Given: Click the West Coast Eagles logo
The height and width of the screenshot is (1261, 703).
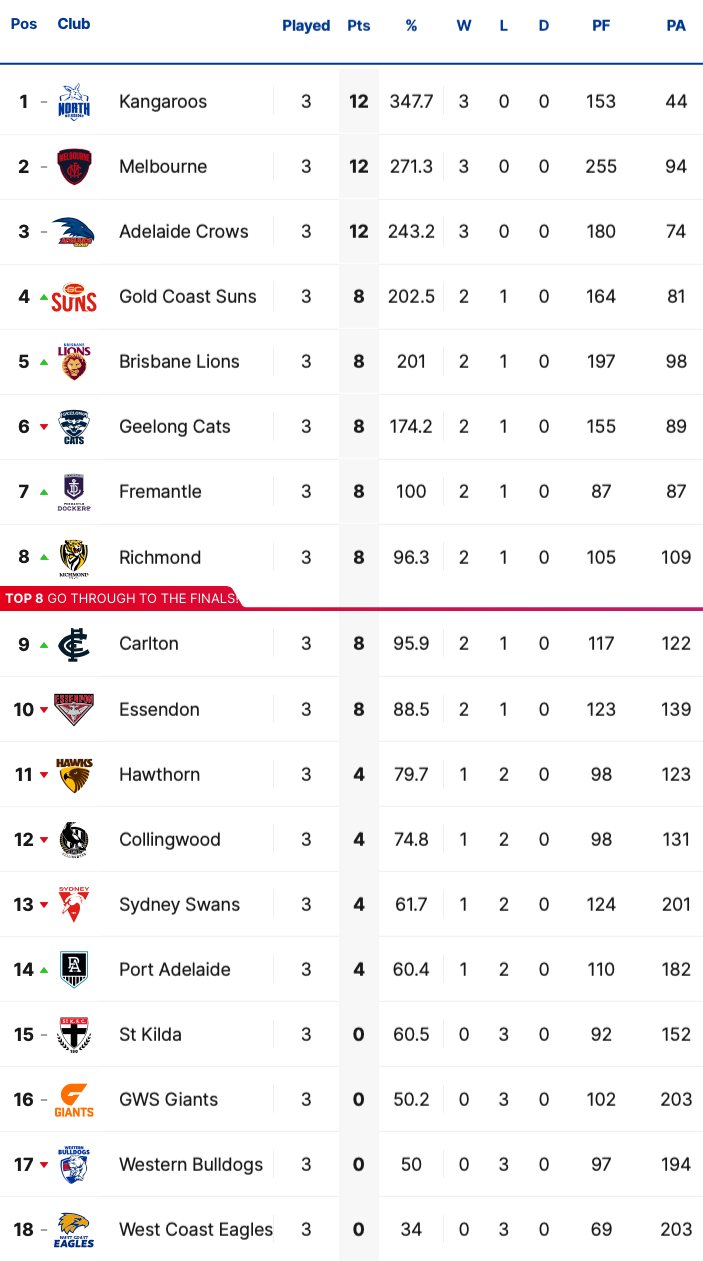Looking at the screenshot, I should [x=74, y=1230].
